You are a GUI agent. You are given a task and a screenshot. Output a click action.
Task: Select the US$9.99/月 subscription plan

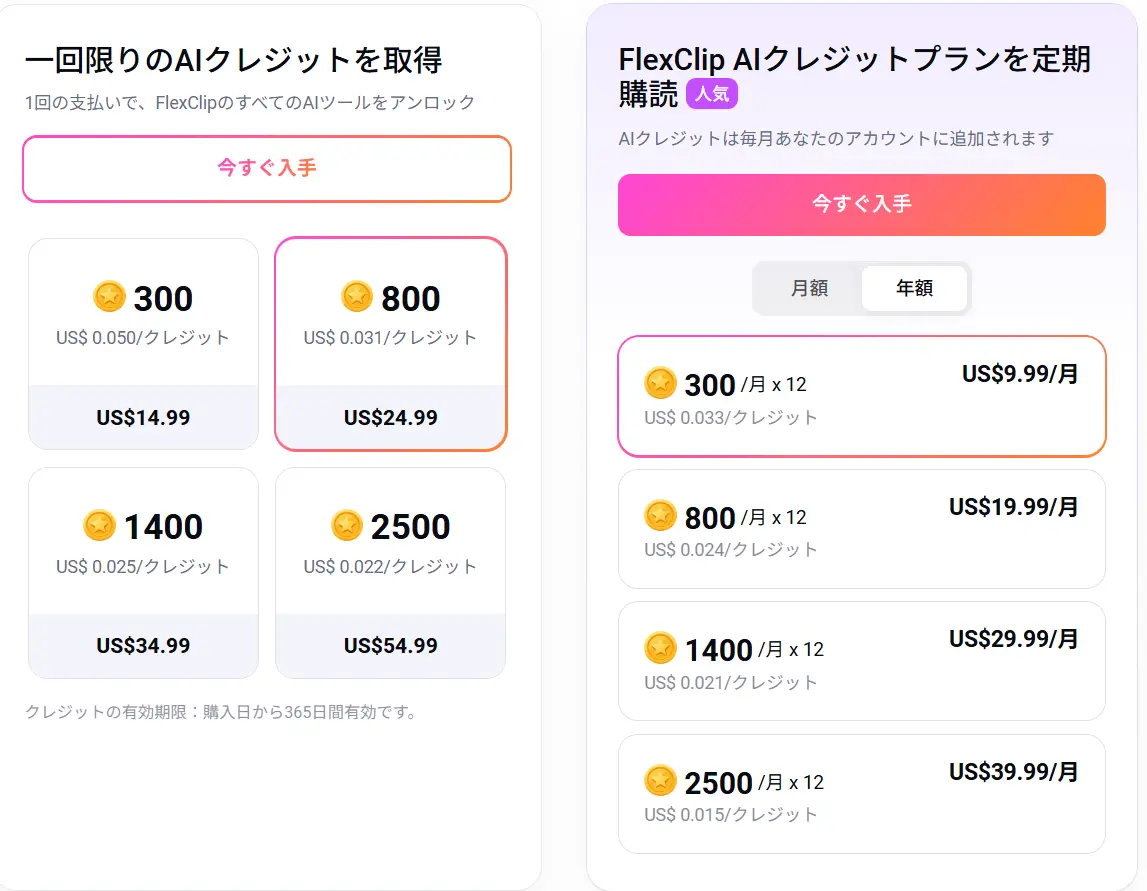(x=862, y=396)
